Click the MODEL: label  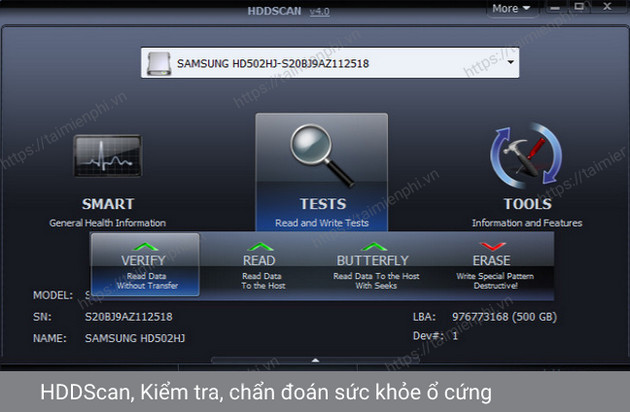pyautogui.click(x=53, y=295)
